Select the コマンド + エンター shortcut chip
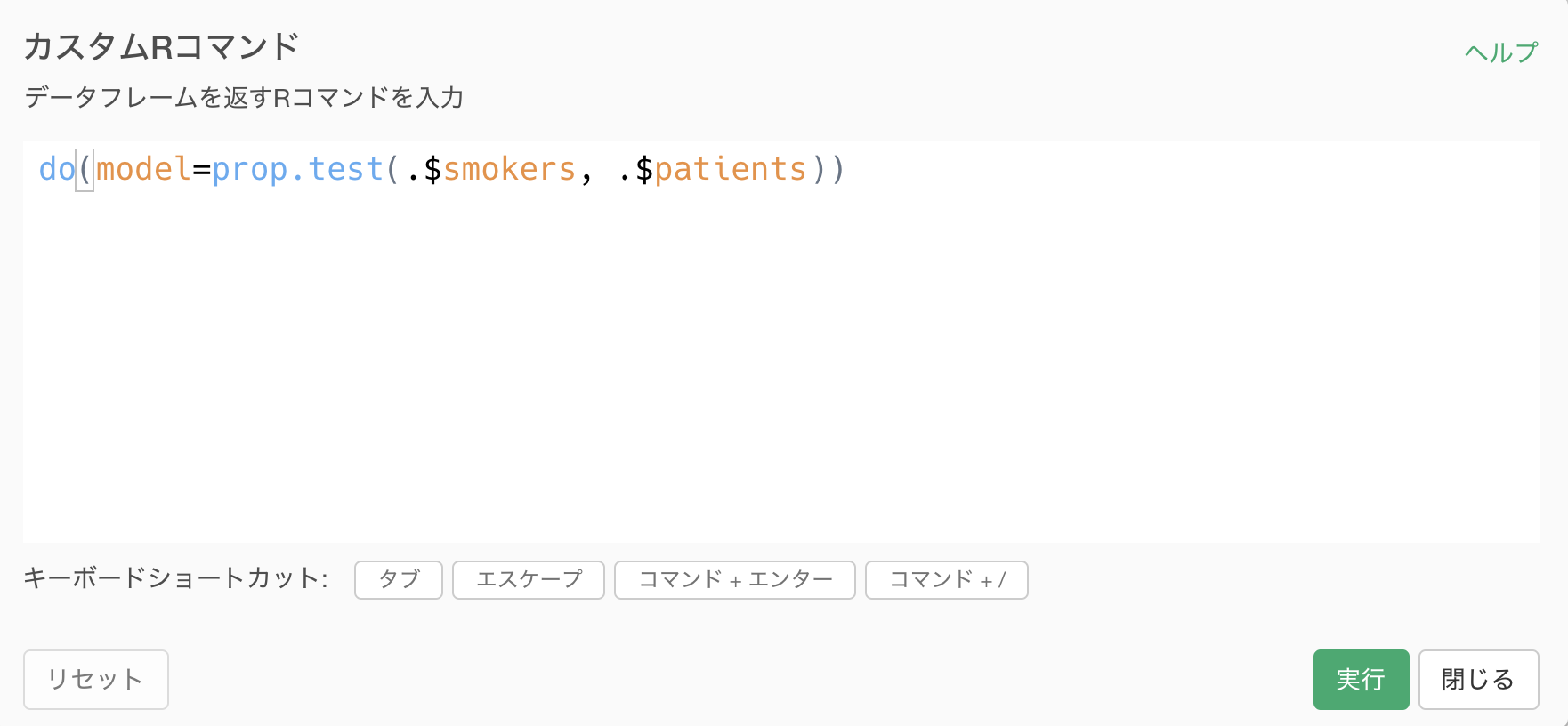Image resolution: width=1568 pixels, height=726 pixels. pos(735,580)
